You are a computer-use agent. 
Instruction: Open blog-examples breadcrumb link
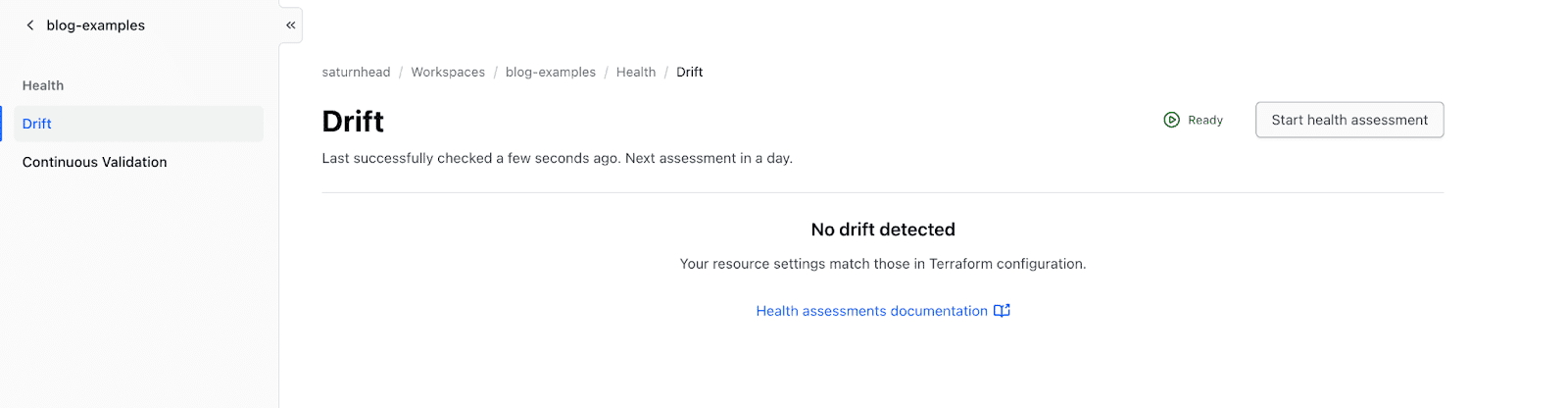point(551,73)
